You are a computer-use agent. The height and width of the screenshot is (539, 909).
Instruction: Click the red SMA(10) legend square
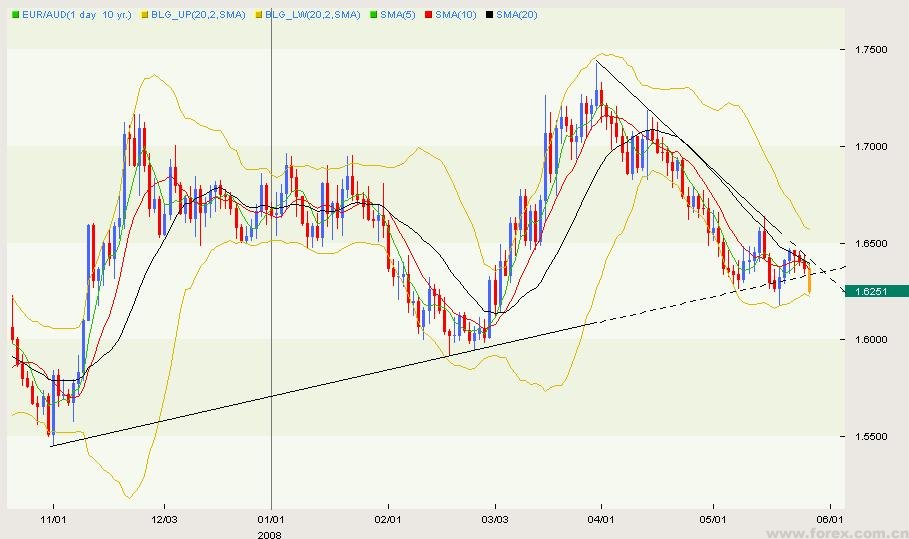coord(427,15)
